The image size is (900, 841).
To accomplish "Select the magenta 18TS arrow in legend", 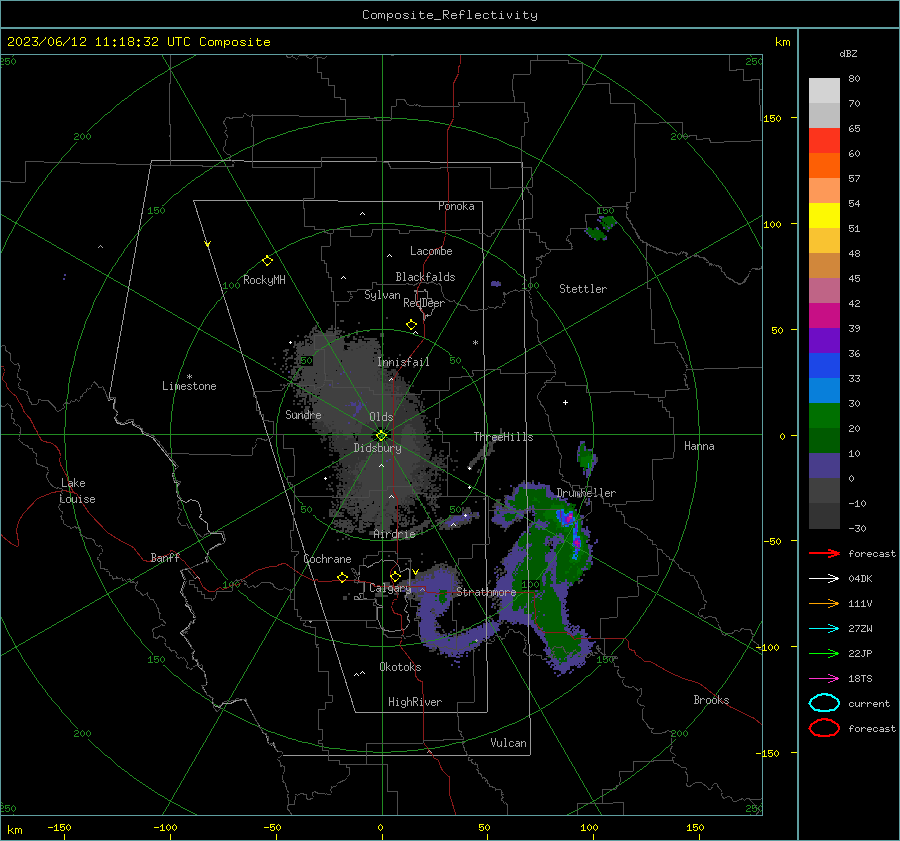I will [x=825, y=679].
